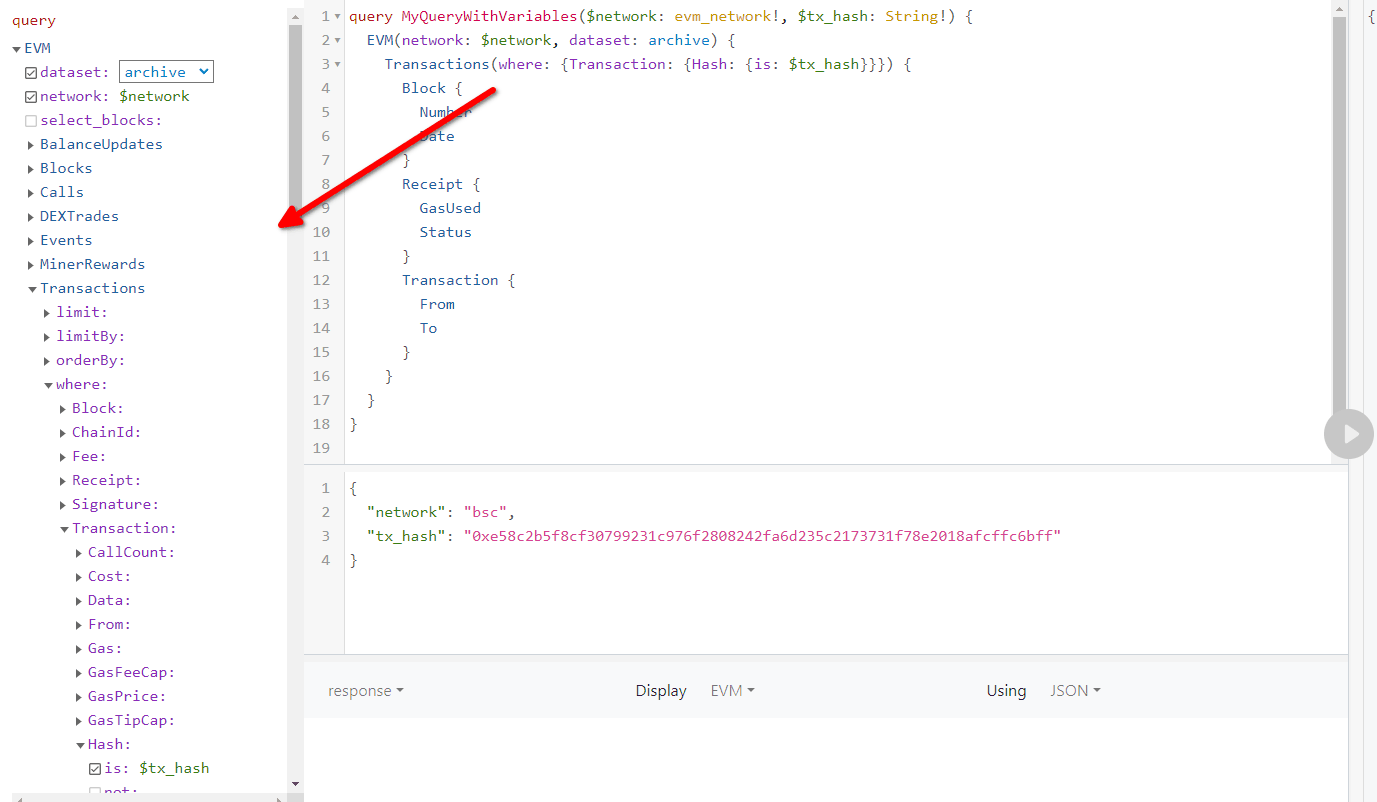Expand the Cost: field
This screenshot has height=802, width=1377.
click(x=79, y=577)
